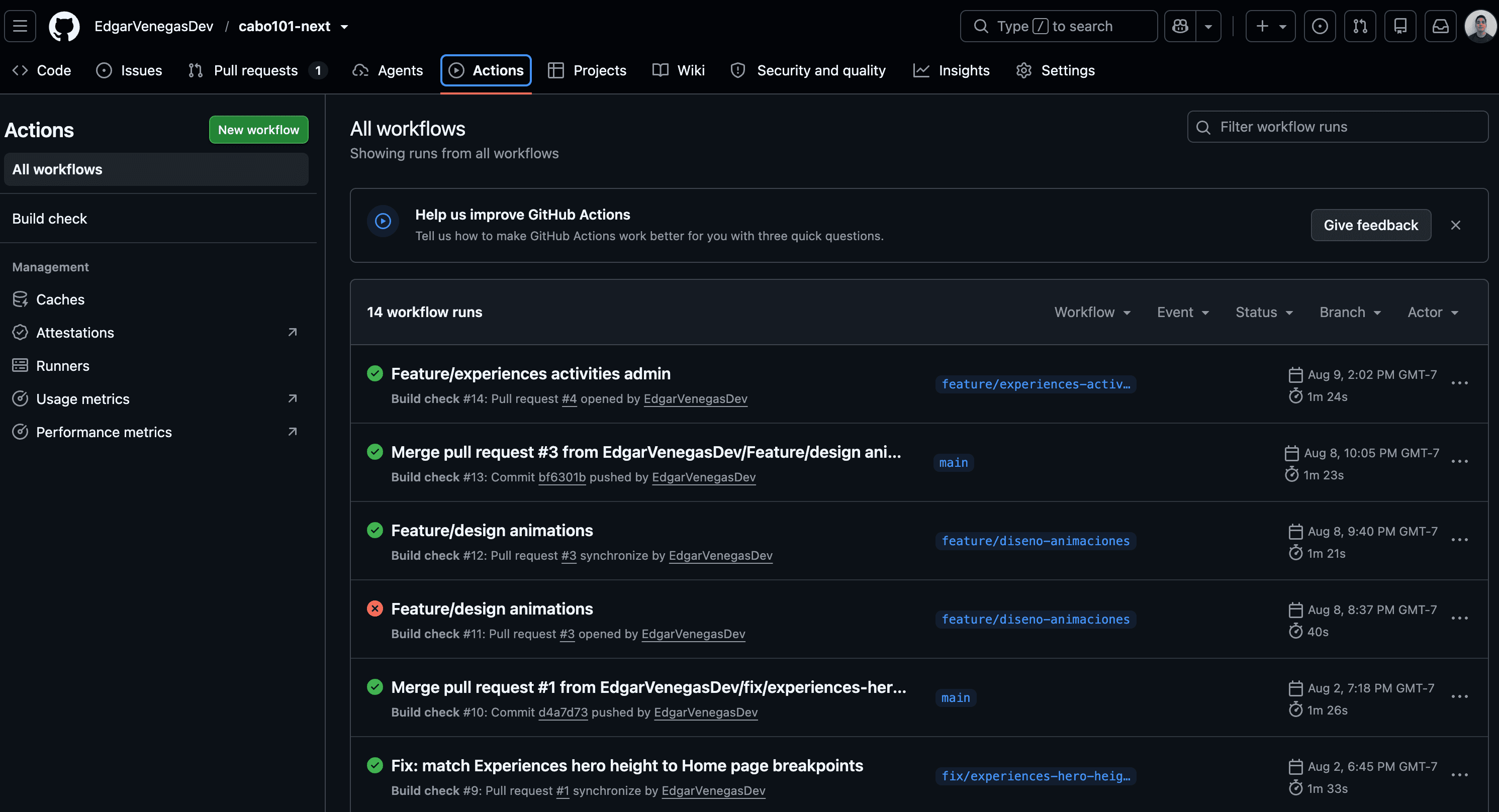Open the Wiki tab
Image resolution: width=1499 pixels, height=812 pixels.
click(x=679, y=70)
